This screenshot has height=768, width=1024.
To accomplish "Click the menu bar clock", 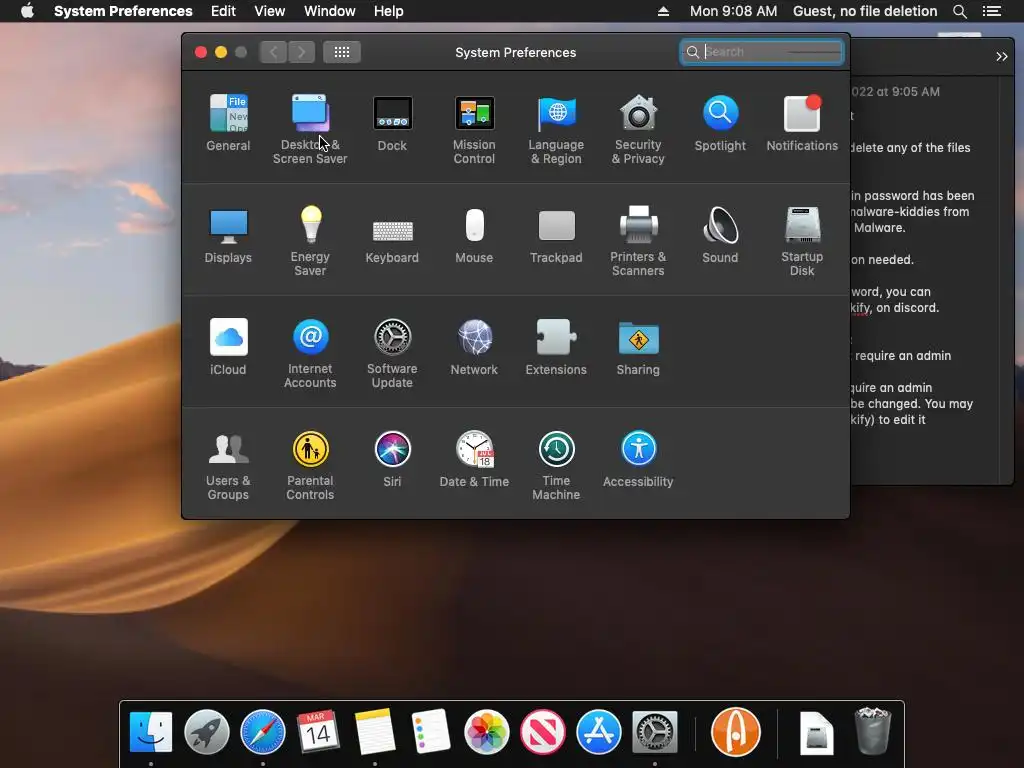I will tap(733, 11).
